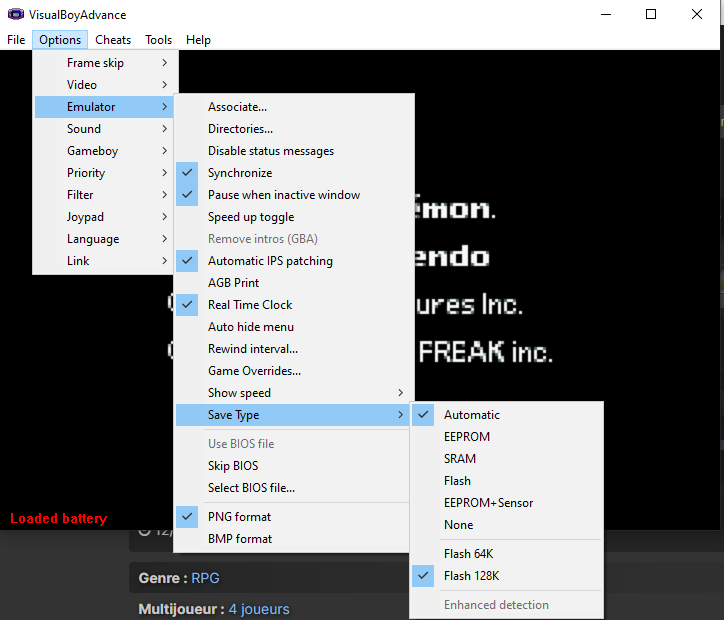Image resolution: width=724 pixels, height=620 pixels.
Task: Select PNG format for screenshots
Action: click(239, 517)
